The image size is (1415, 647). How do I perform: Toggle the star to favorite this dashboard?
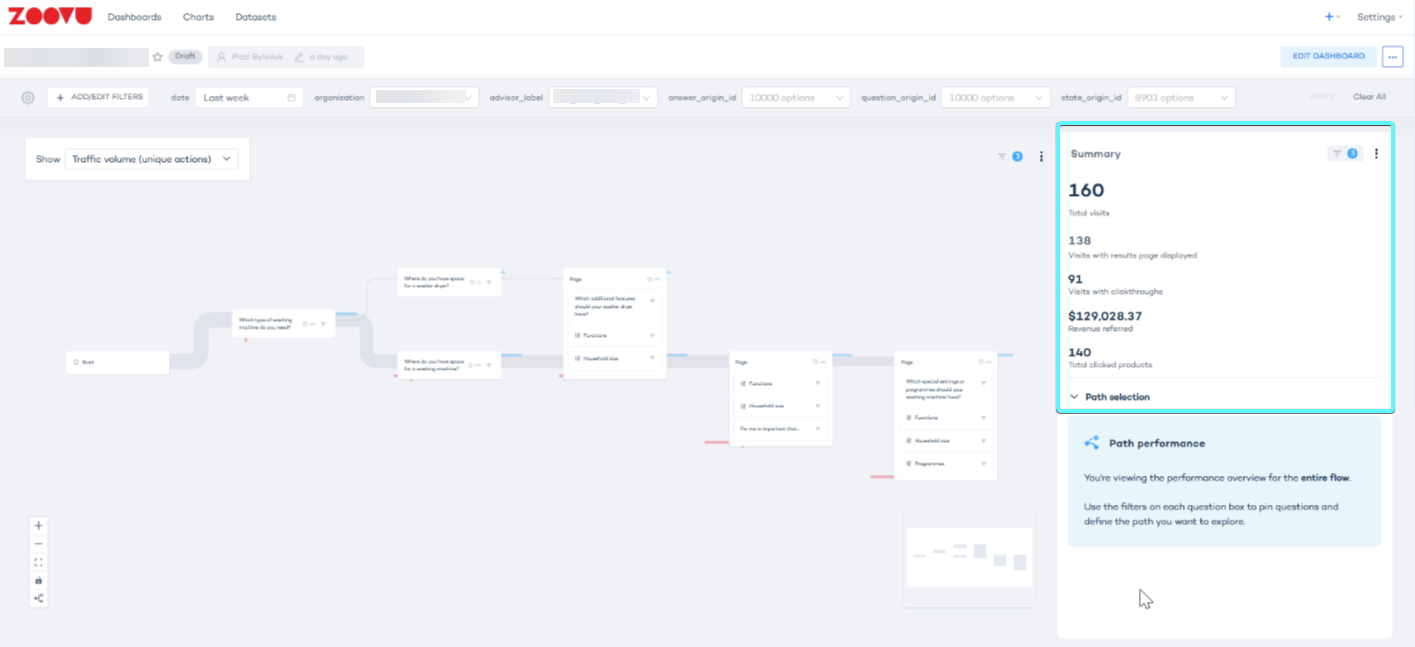pos(157,57)
